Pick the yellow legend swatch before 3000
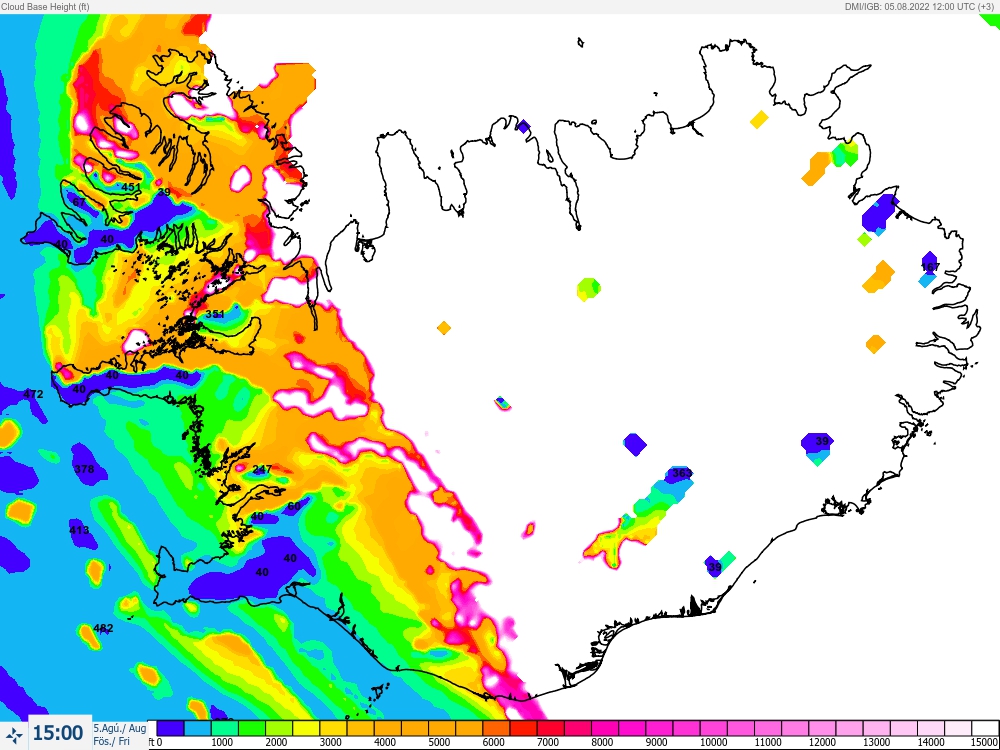 point(305,728)
